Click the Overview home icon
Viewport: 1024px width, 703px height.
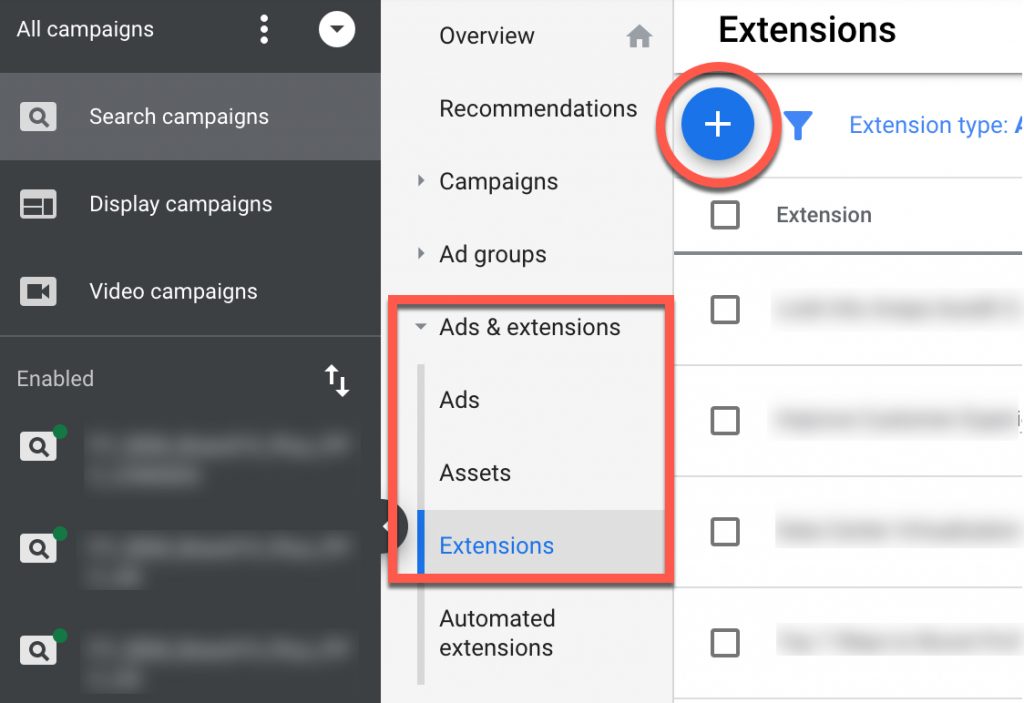[639, 36]
